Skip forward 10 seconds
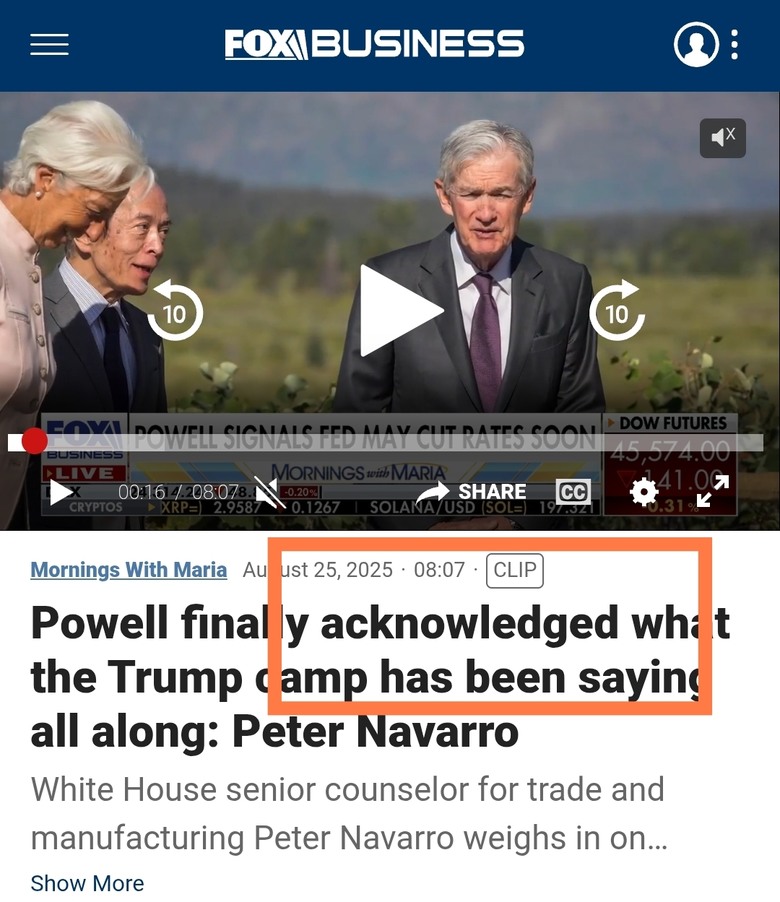 point(617,311)
